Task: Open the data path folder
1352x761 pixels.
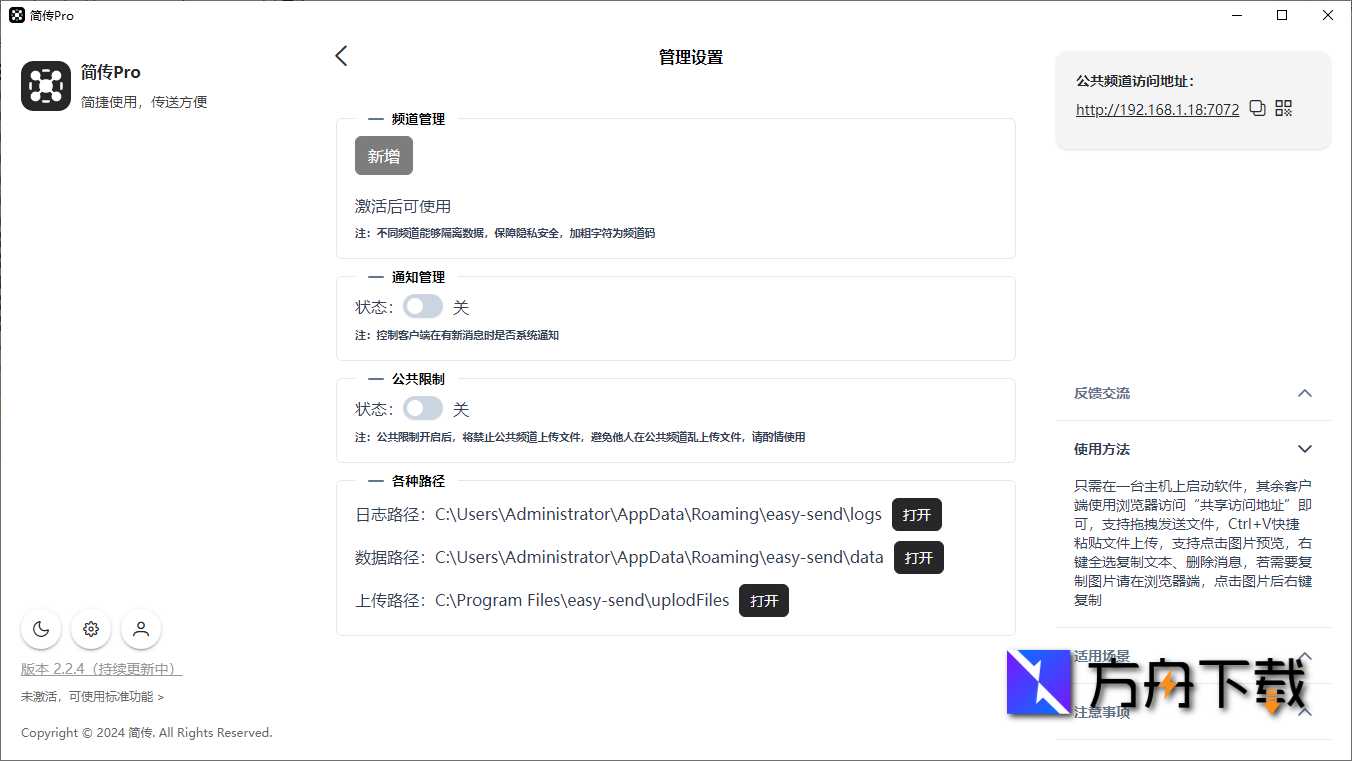Action: click(918, 557)
